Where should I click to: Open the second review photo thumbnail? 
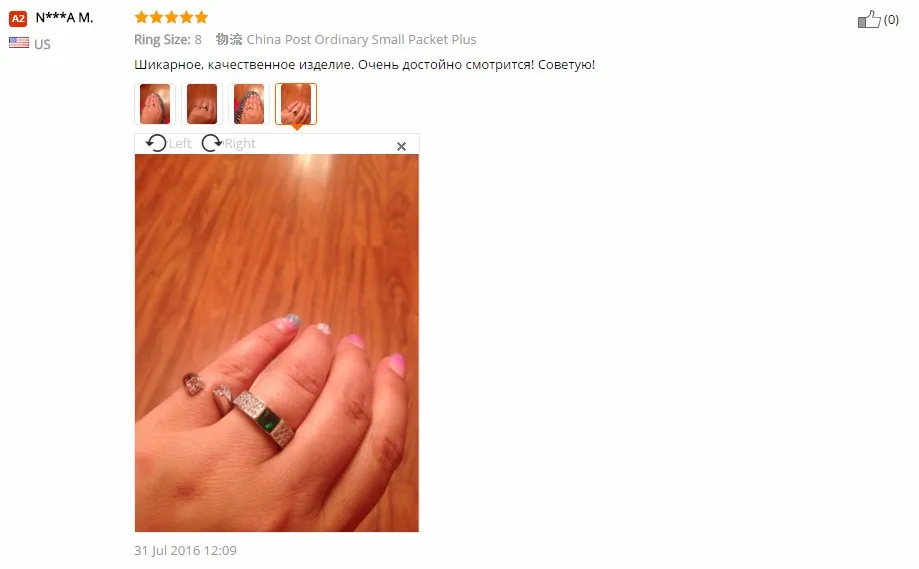pos(202,104)
